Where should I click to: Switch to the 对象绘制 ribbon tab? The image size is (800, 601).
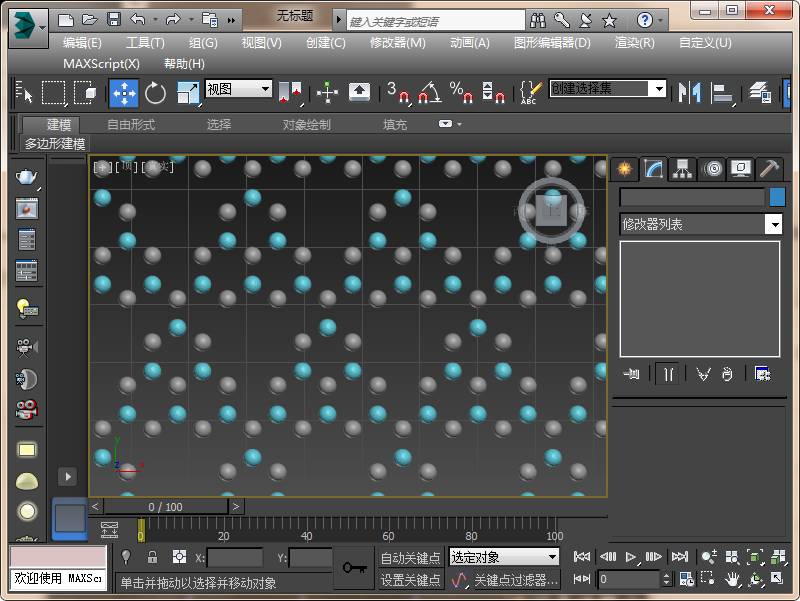307,124
